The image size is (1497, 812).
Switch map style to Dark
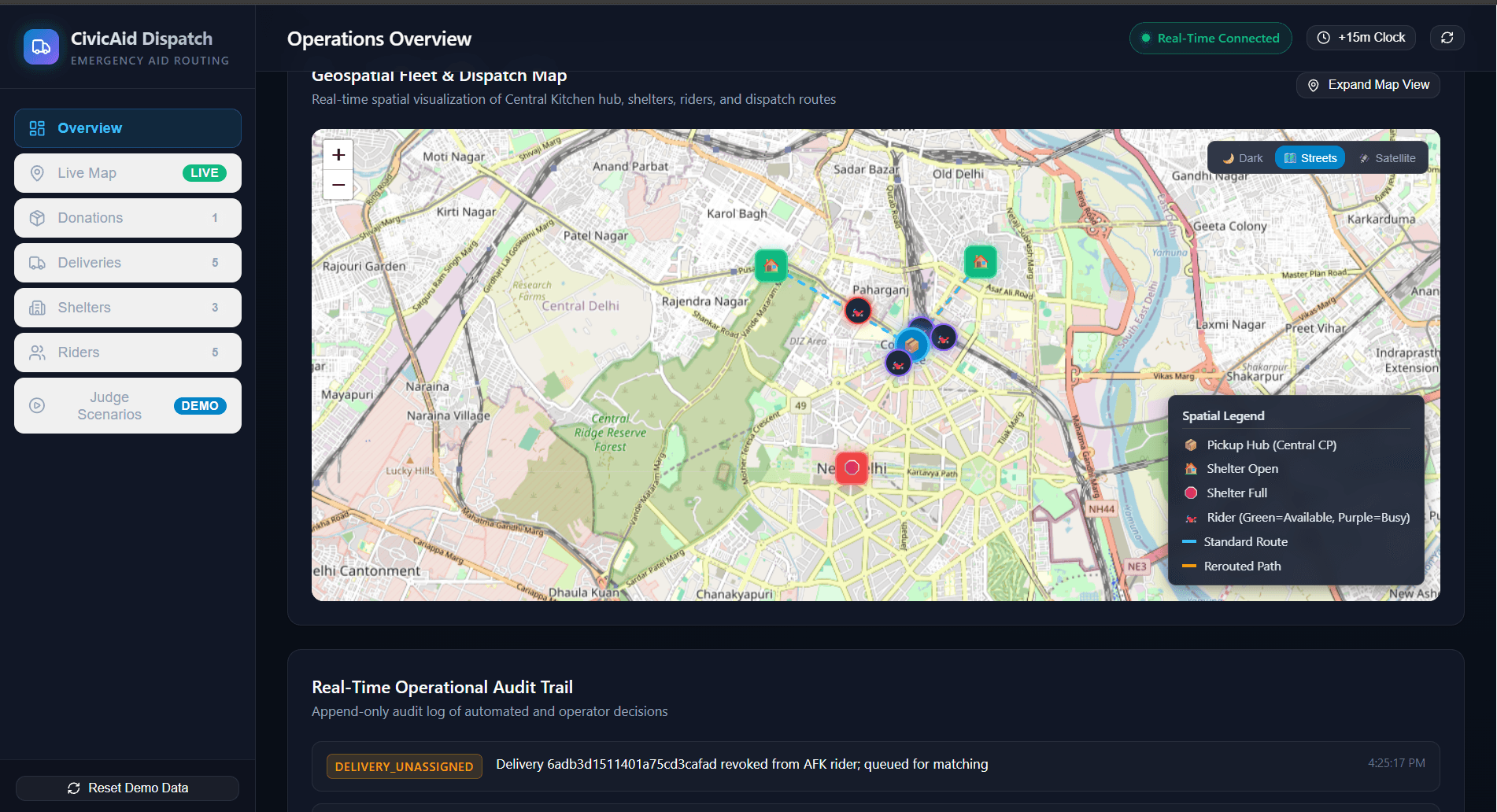tap(1242, 158)
